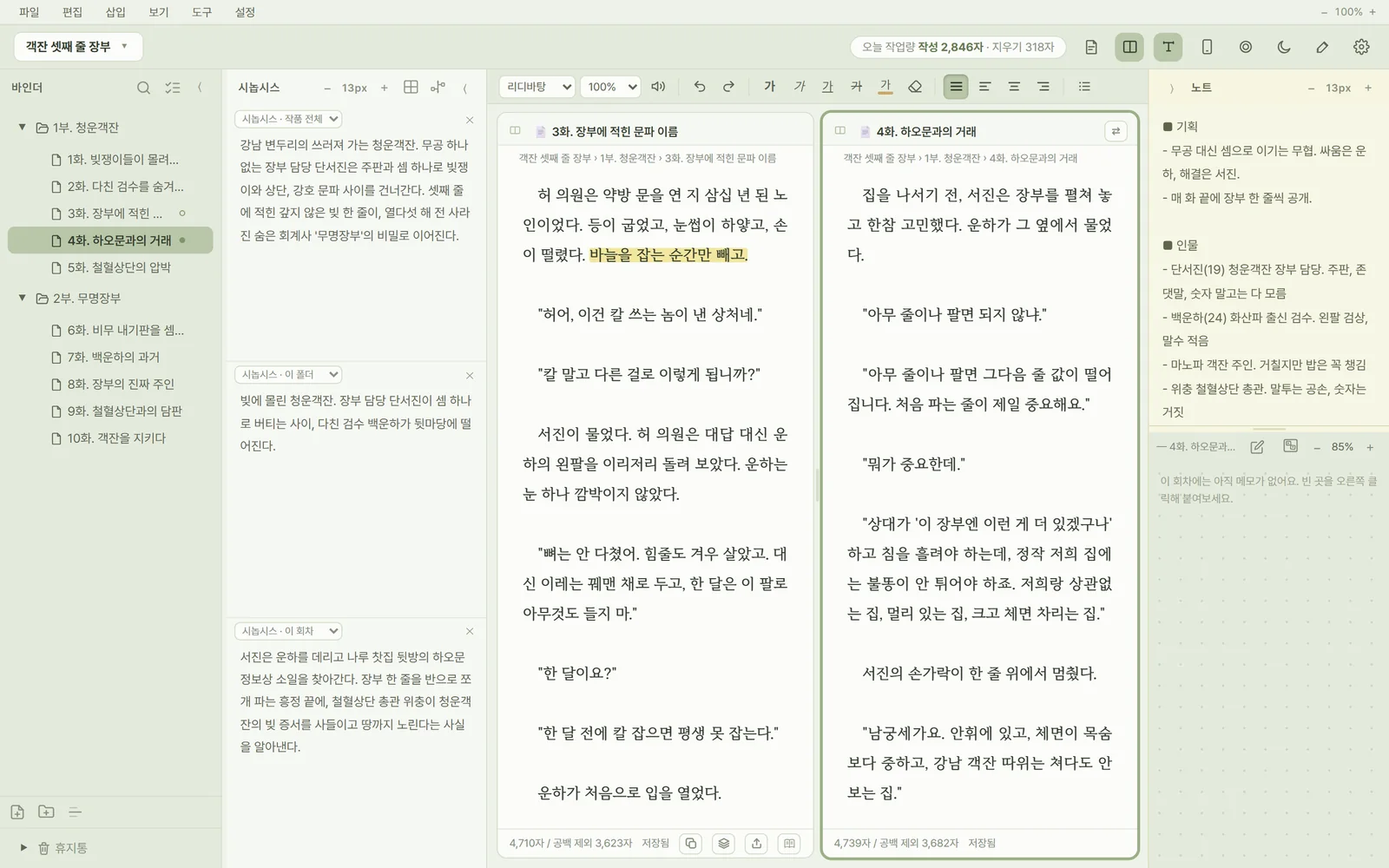Collapse the 1부. 청운객잔 folder

tap(22, 128)
